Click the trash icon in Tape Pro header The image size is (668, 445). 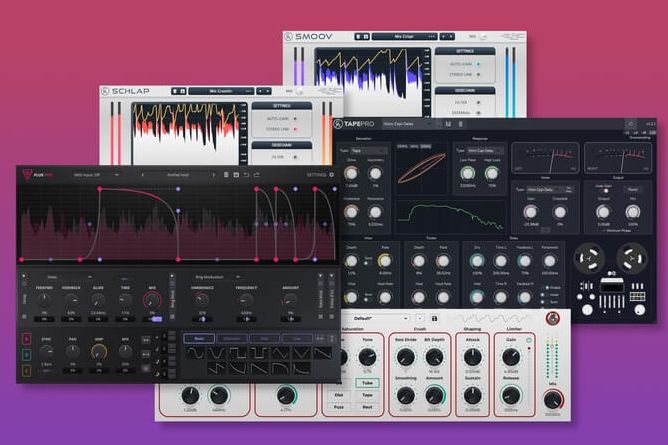[x=460, y=124]
